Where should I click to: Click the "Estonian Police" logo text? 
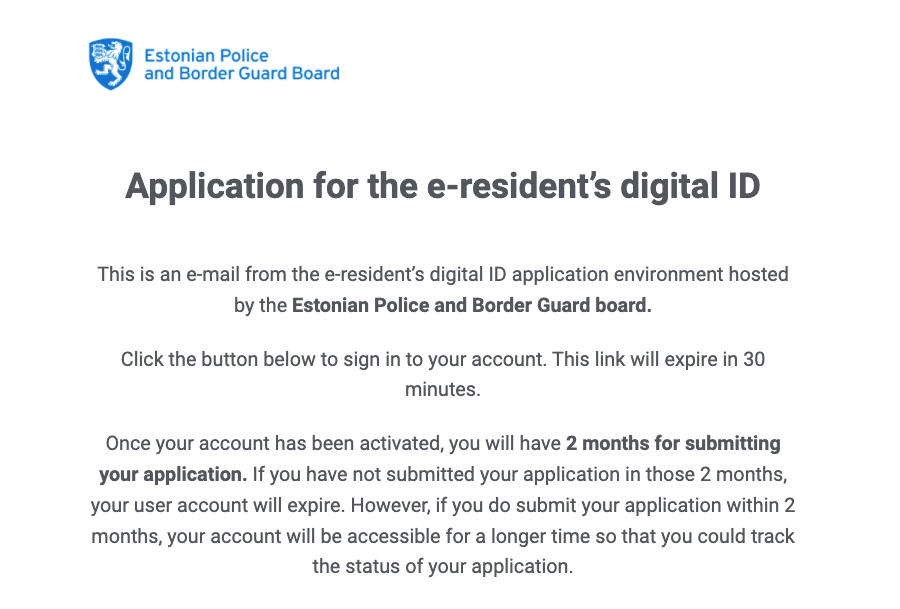(x=206, y=56)
